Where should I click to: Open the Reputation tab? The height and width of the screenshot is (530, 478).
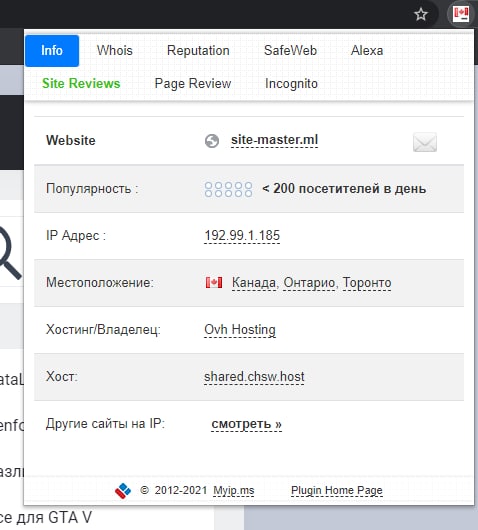coord(198,51)
